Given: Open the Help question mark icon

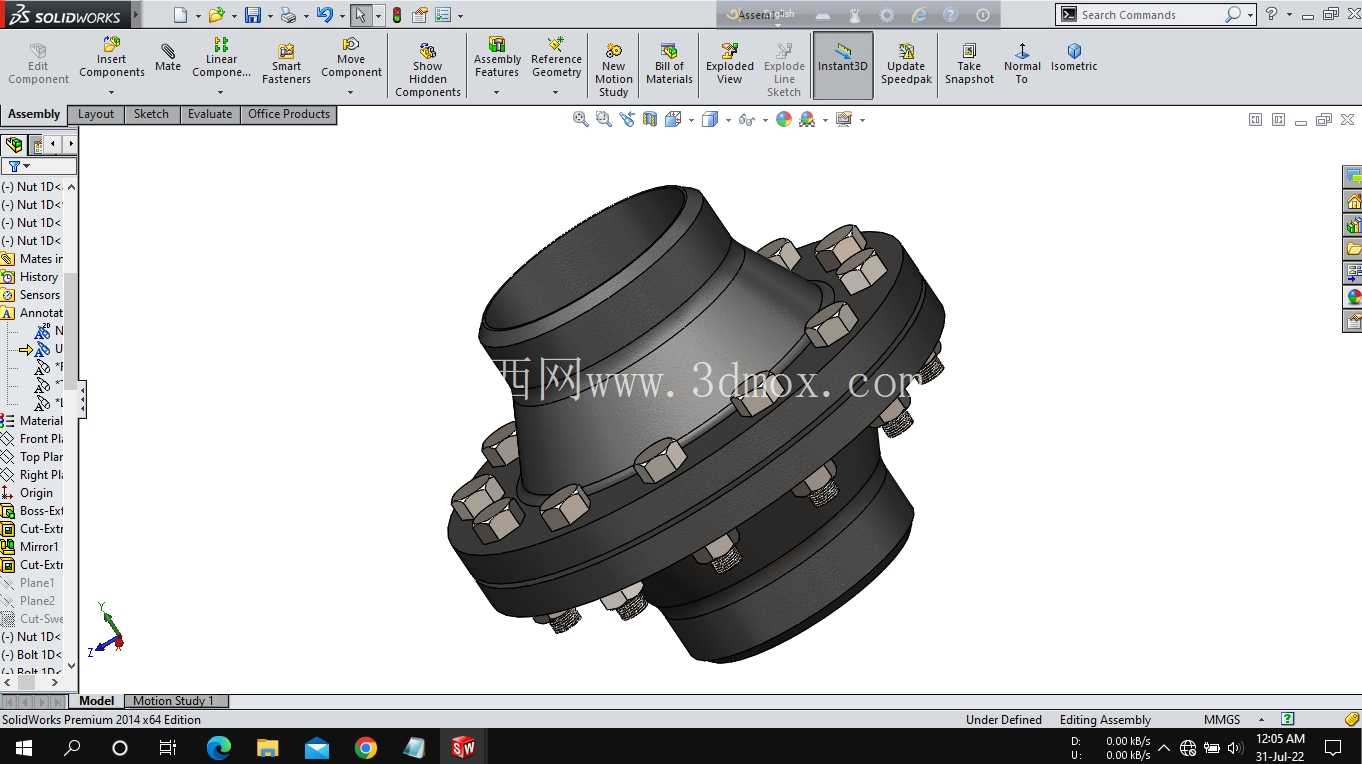Looking at the screenshot, I should click(x=1271, y=14).
